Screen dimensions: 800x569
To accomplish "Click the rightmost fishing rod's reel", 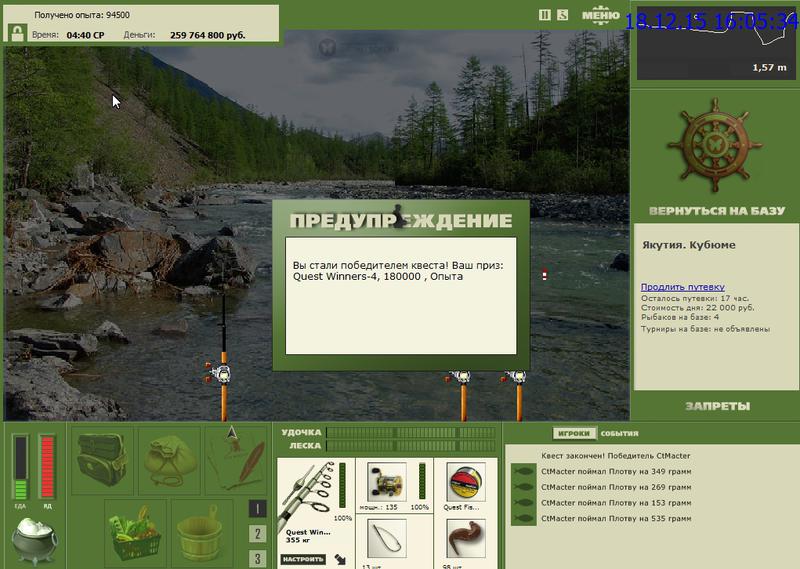I will (515, 377).
